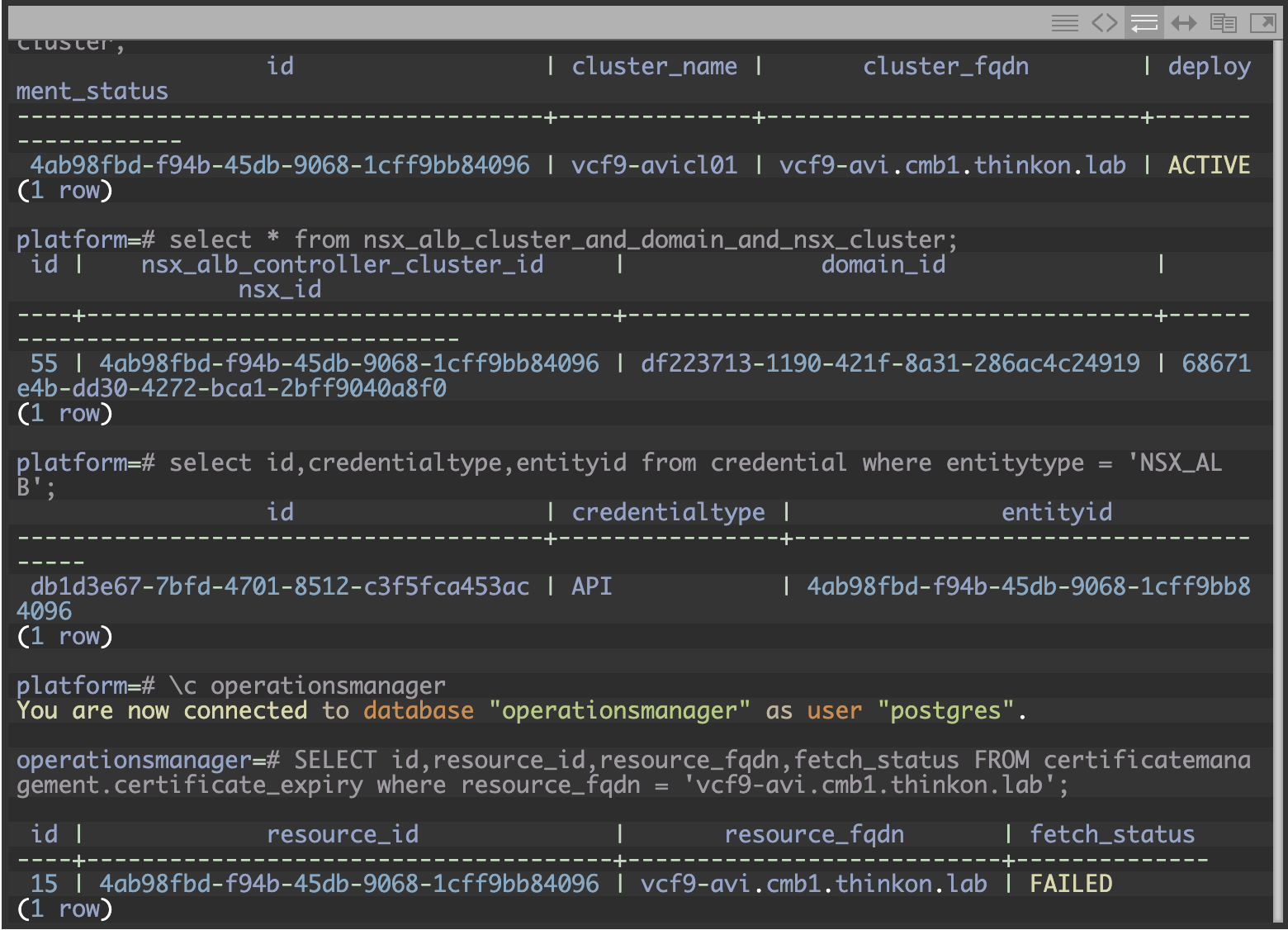Open code in new window icon
Screen dimensions: 1288x930
tap(1262, 23)
